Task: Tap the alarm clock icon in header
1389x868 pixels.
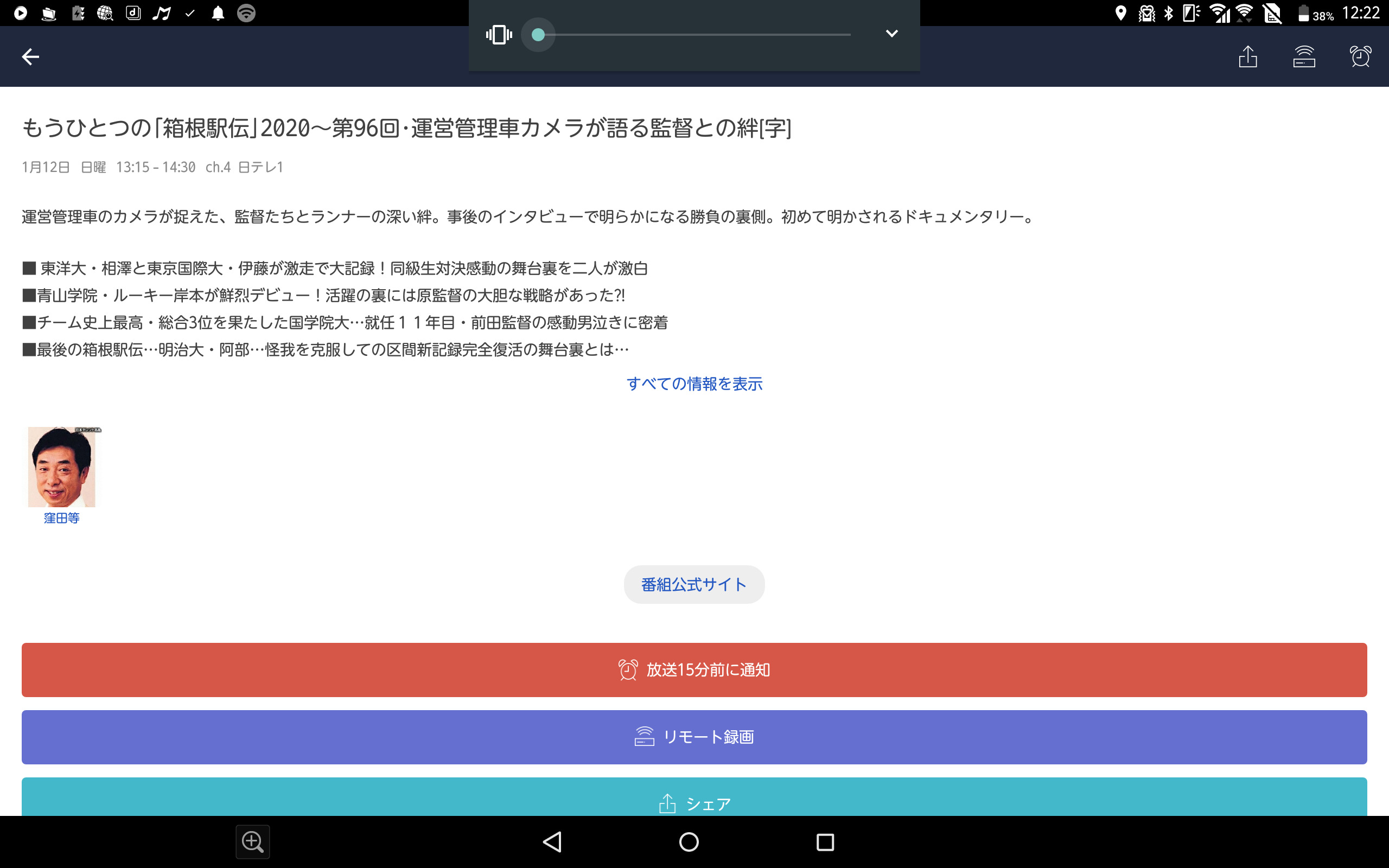Action: [1360, 57]
